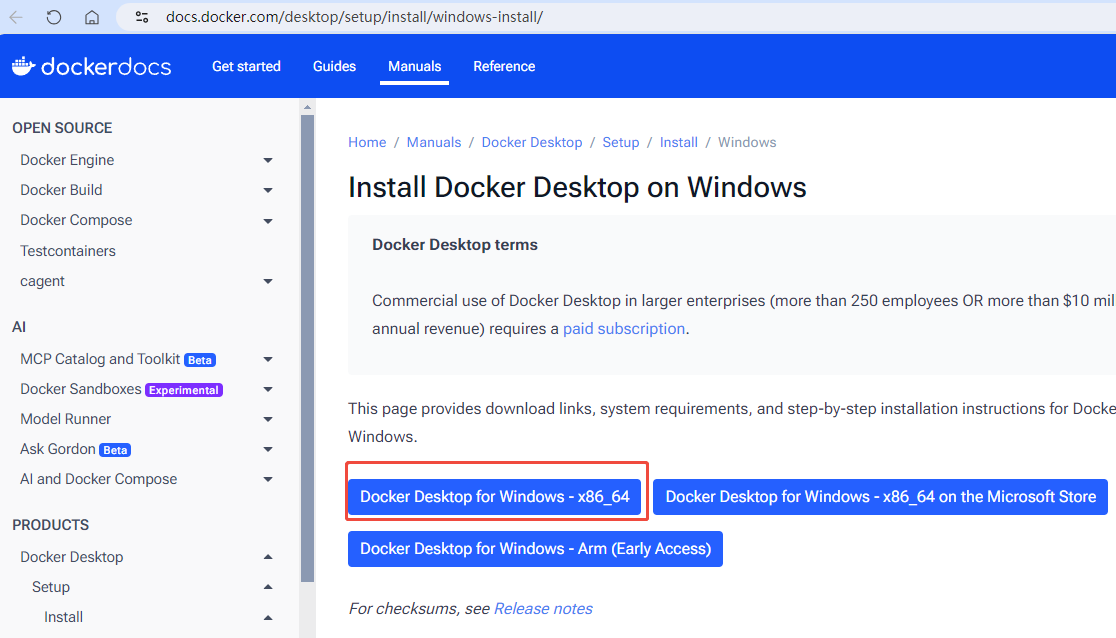Open the paid subscription link

624,329
